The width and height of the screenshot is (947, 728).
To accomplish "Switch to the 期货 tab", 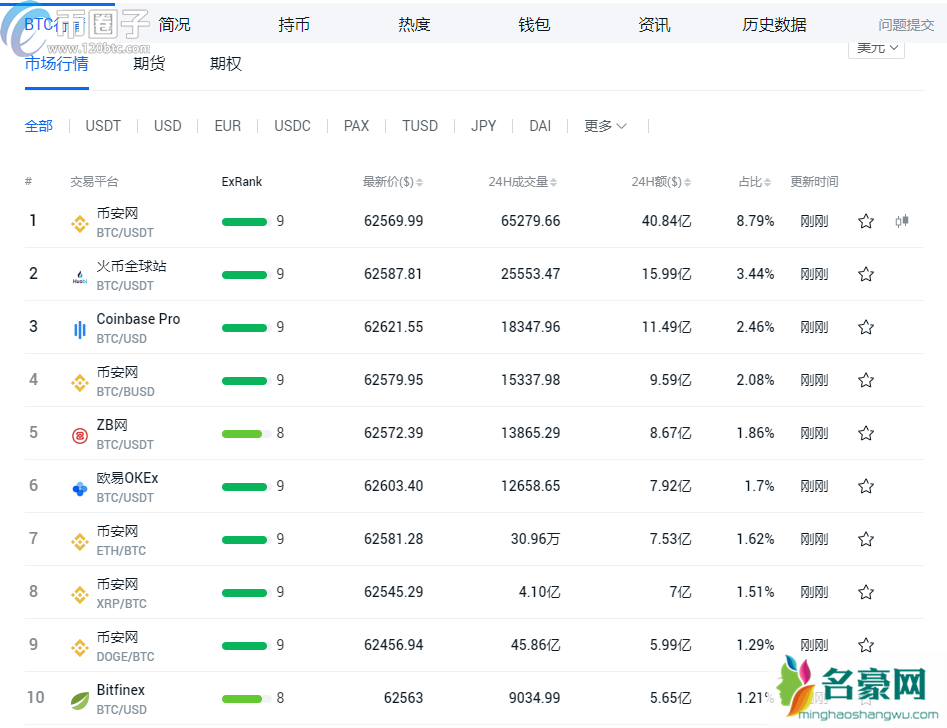I will 149,64.
